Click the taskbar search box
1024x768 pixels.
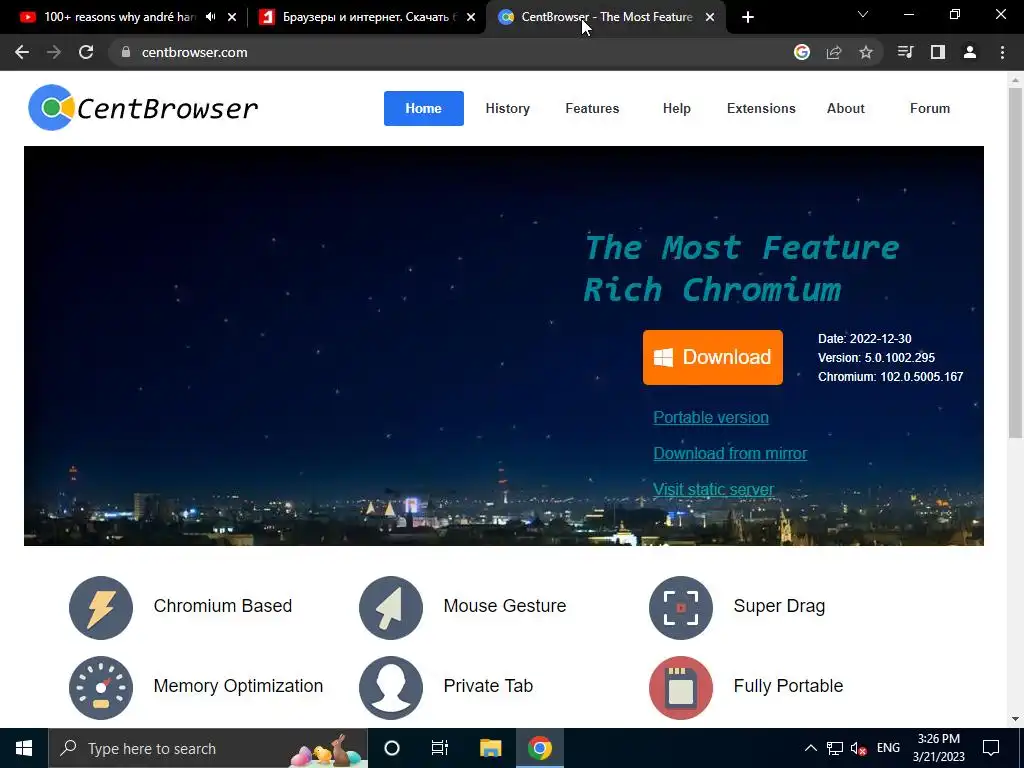click(208, 748)
